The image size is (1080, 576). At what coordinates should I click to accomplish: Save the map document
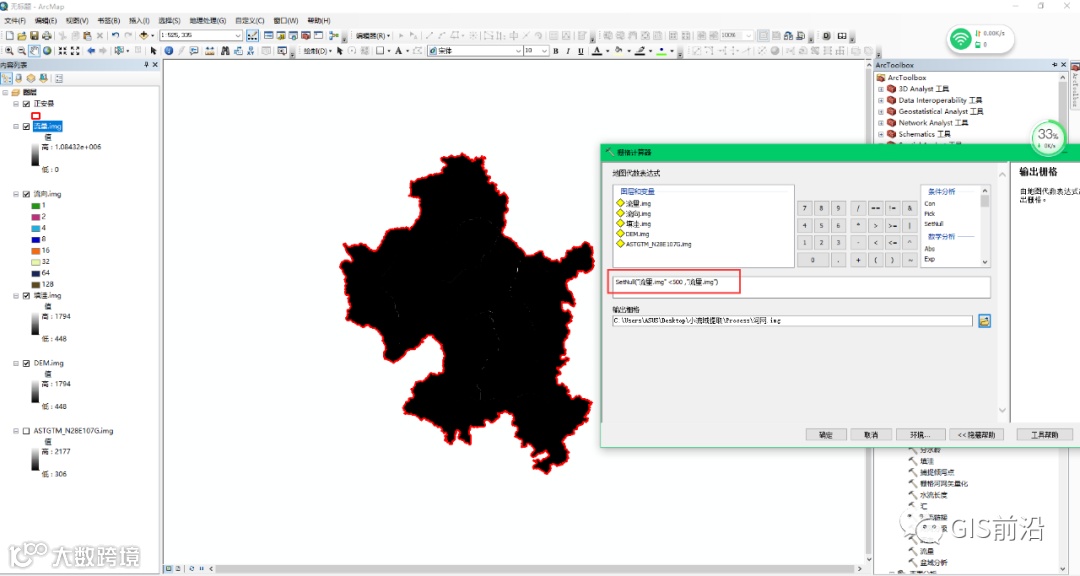tap(34, 35)
